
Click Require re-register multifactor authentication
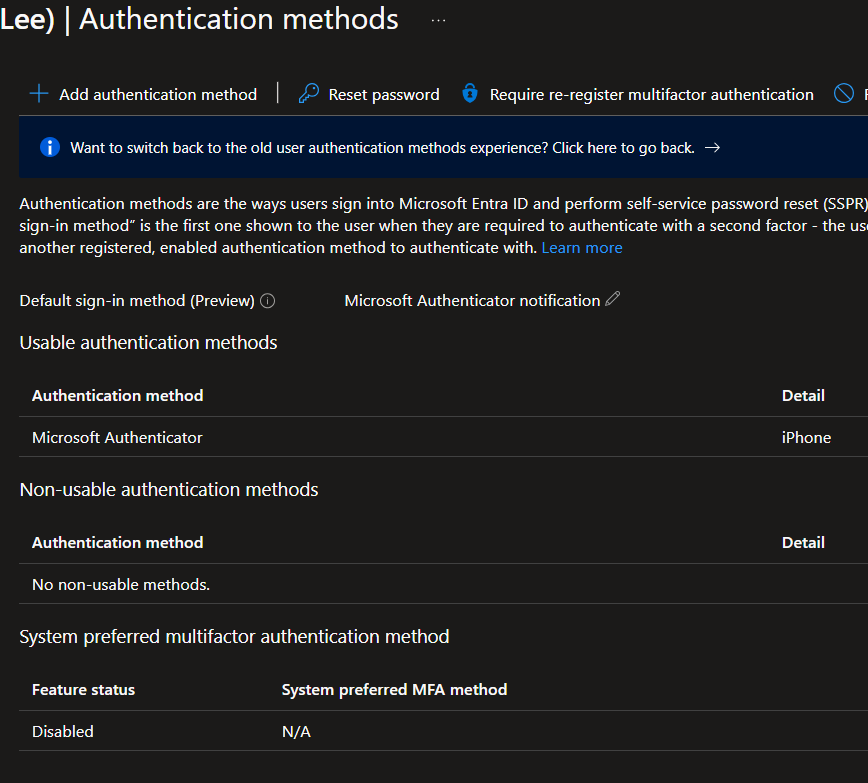(649, 94)
